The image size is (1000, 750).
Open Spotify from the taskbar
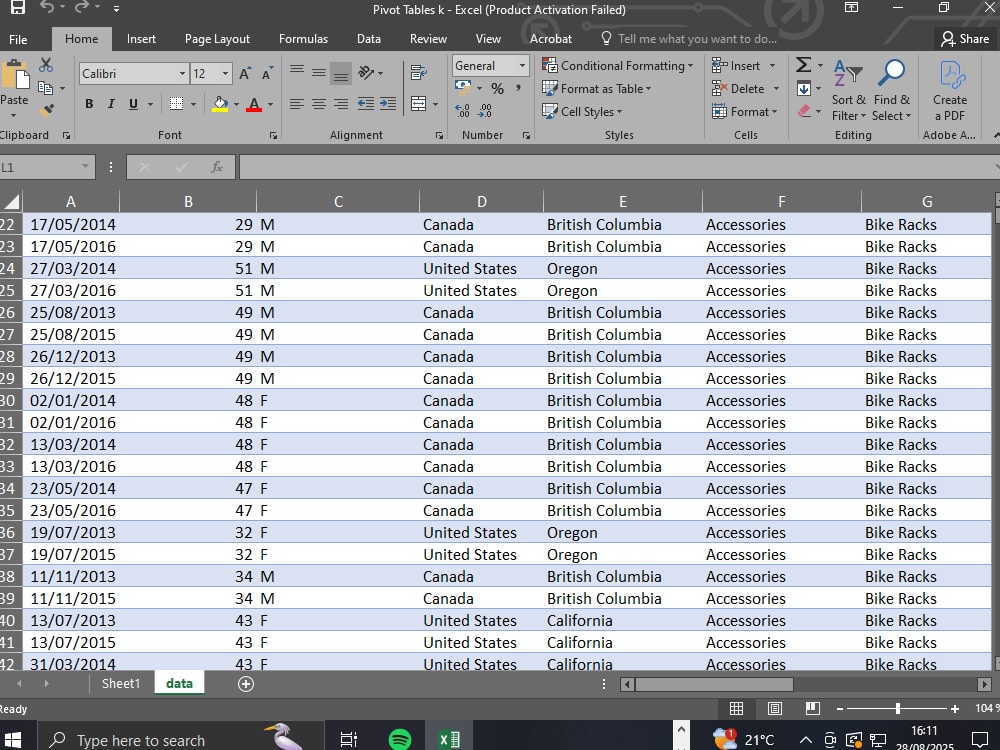400,740
